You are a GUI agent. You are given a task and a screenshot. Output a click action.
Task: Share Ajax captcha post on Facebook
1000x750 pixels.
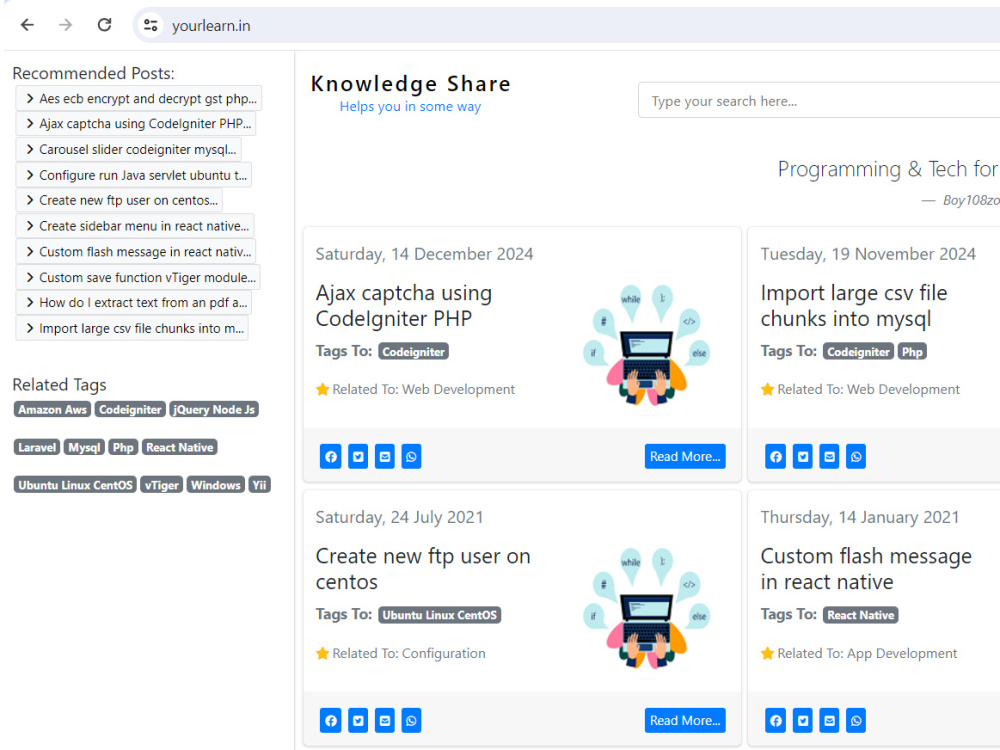click(330, 457)
